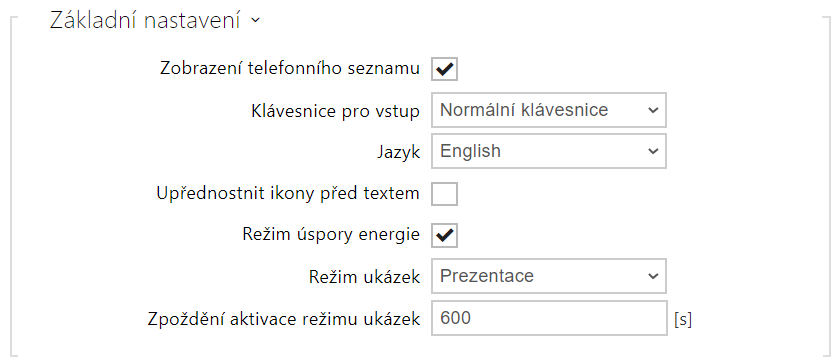
Task: Focus the Zpoždění aktivace režimu ukázek field
Action: (x=549, y=319)
